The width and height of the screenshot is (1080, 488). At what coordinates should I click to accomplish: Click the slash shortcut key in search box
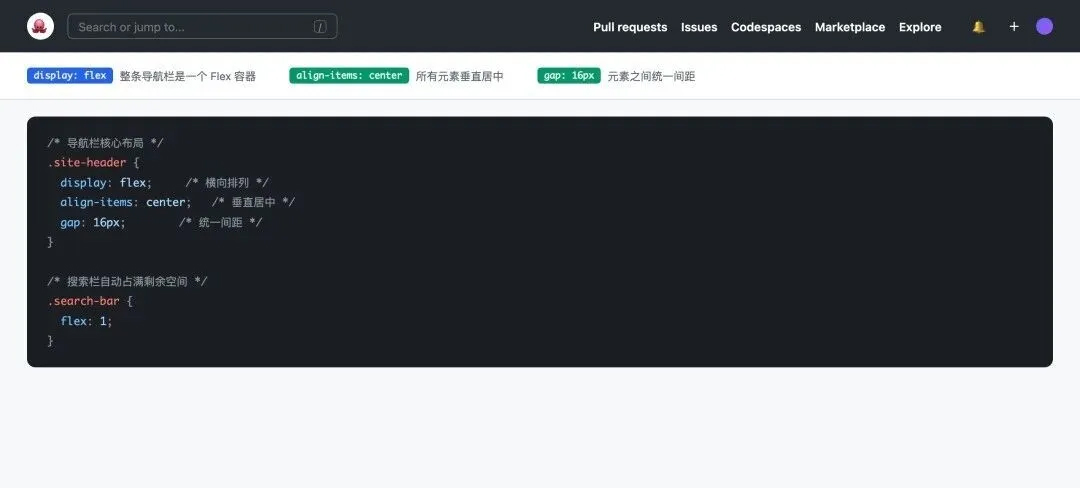pos(320,27)
